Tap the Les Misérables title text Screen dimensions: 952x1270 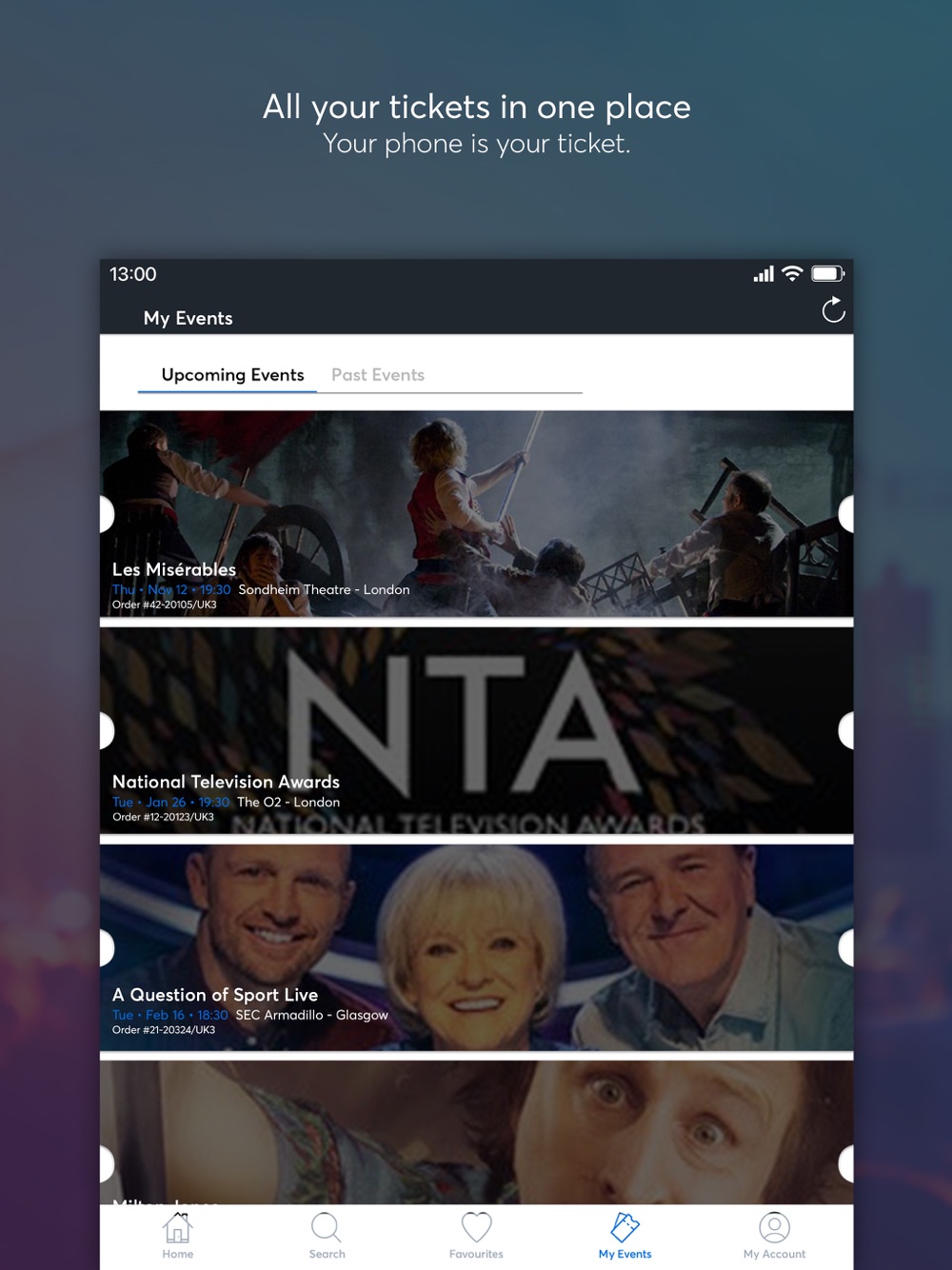[174, 569]
